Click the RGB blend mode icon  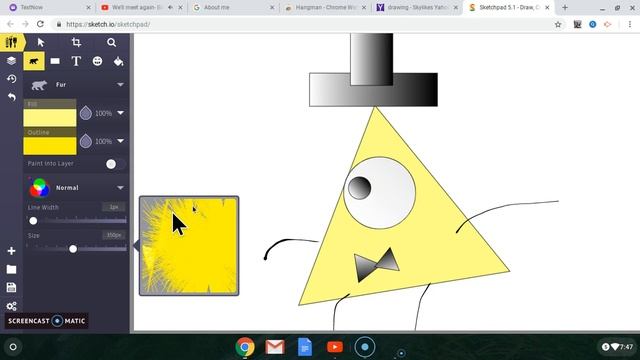click(x=39, y=188)
